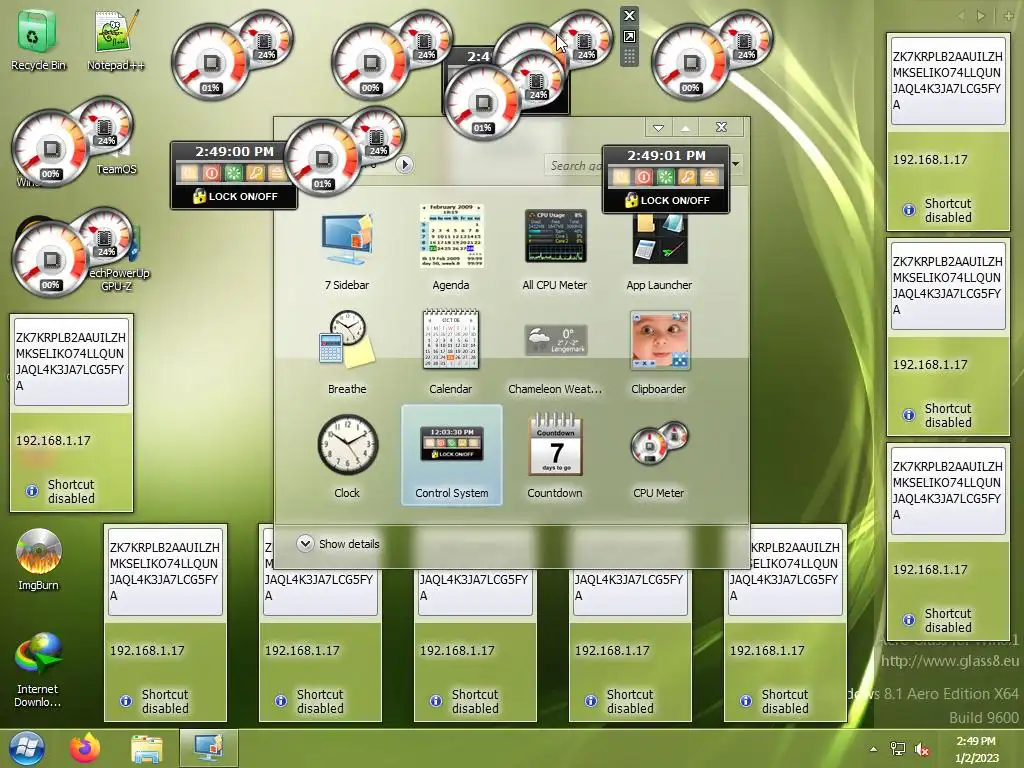
Task: Select the Clipboarder gadget in gallery
Action: pos(659,353)
